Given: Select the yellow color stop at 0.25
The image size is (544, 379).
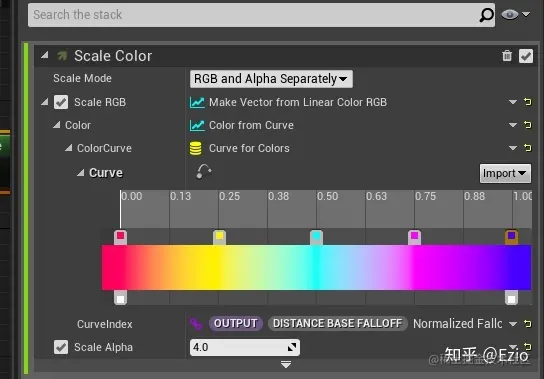Looking at the screenshot, I should [219, 237].
